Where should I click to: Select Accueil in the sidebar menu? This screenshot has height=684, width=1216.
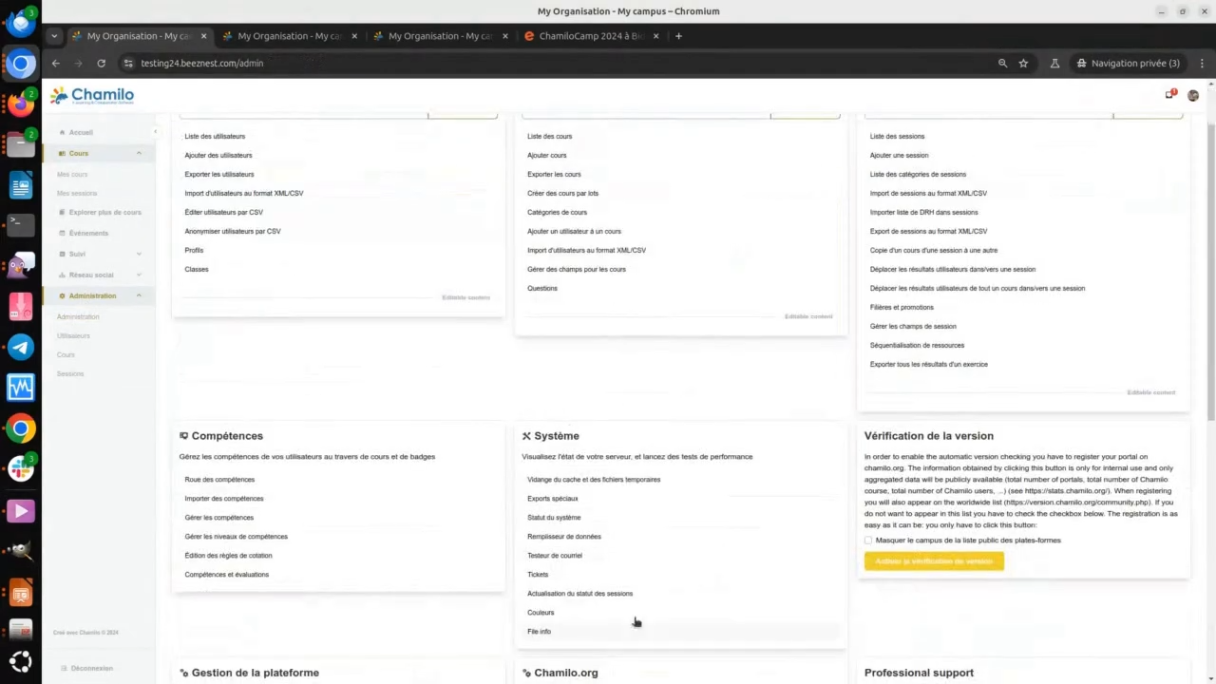pos(81,132)
